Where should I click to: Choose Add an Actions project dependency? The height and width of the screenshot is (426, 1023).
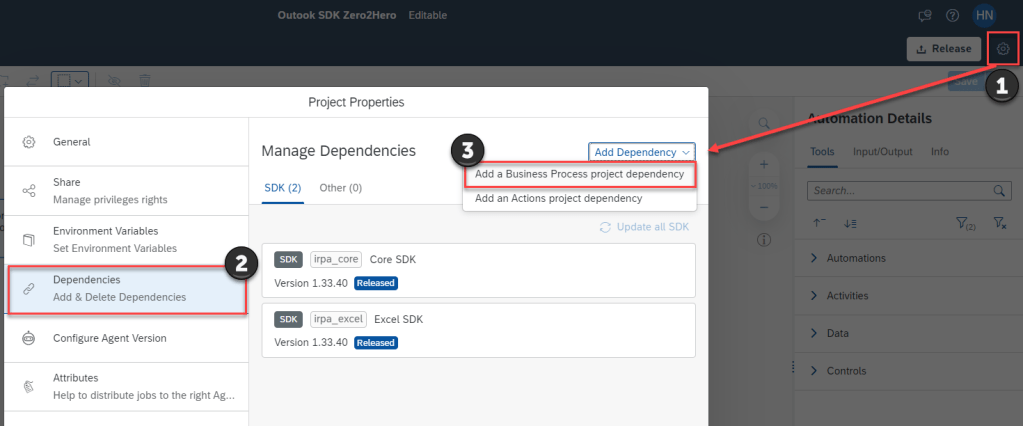point(558,198)
